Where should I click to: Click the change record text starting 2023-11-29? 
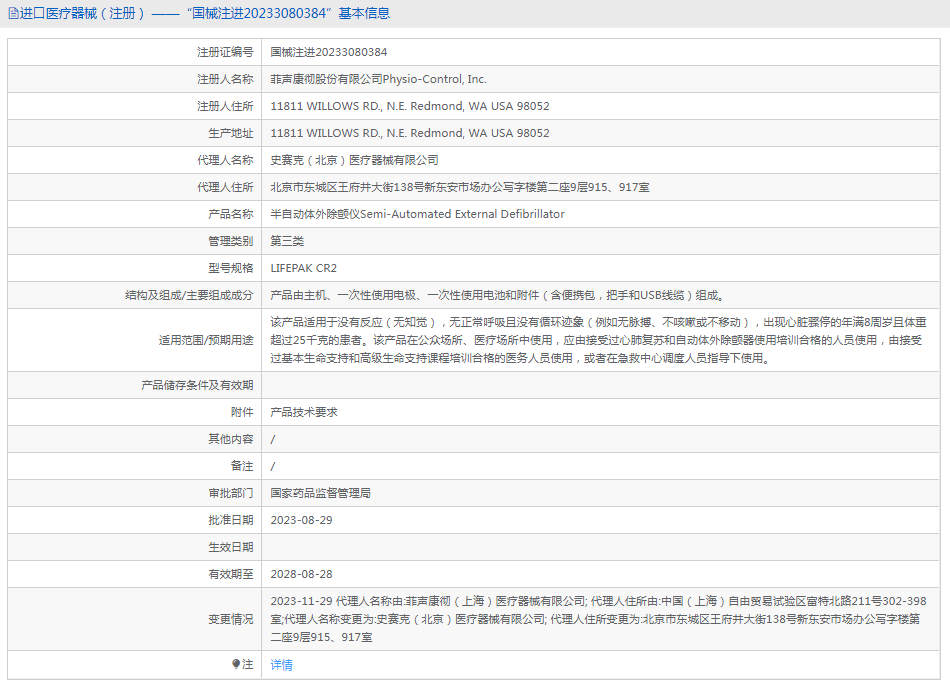point(599,619)
